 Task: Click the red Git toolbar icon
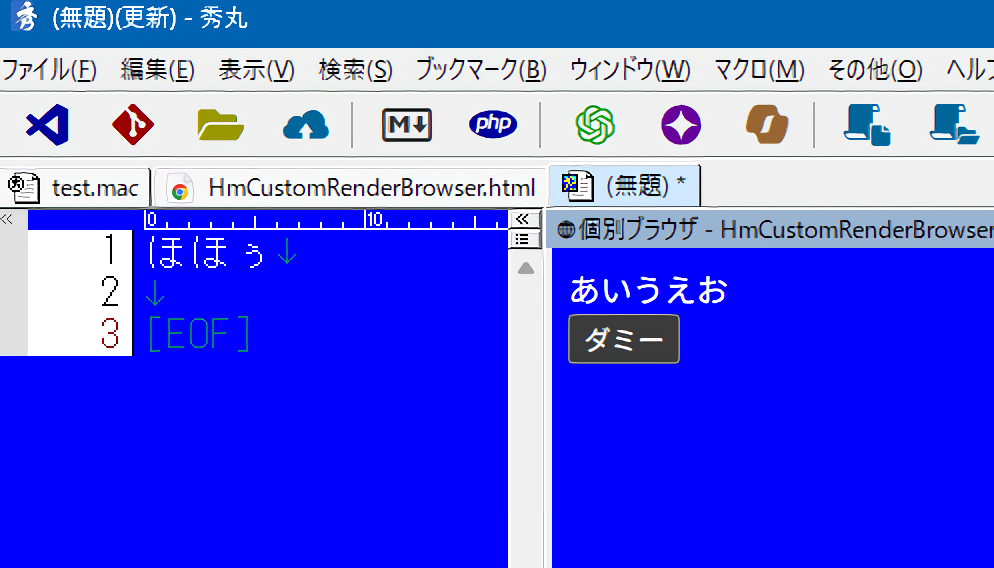click(x=133, y=125)
